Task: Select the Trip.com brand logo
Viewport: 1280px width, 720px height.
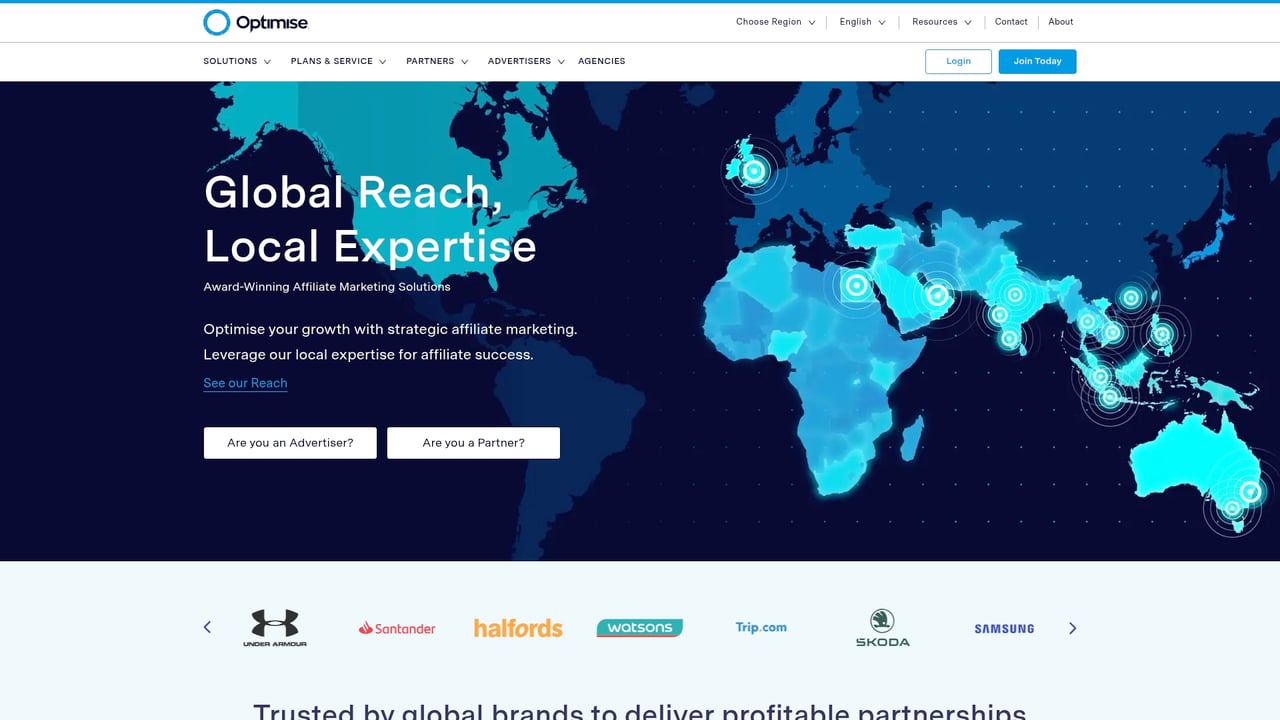Action: point(760,627)
